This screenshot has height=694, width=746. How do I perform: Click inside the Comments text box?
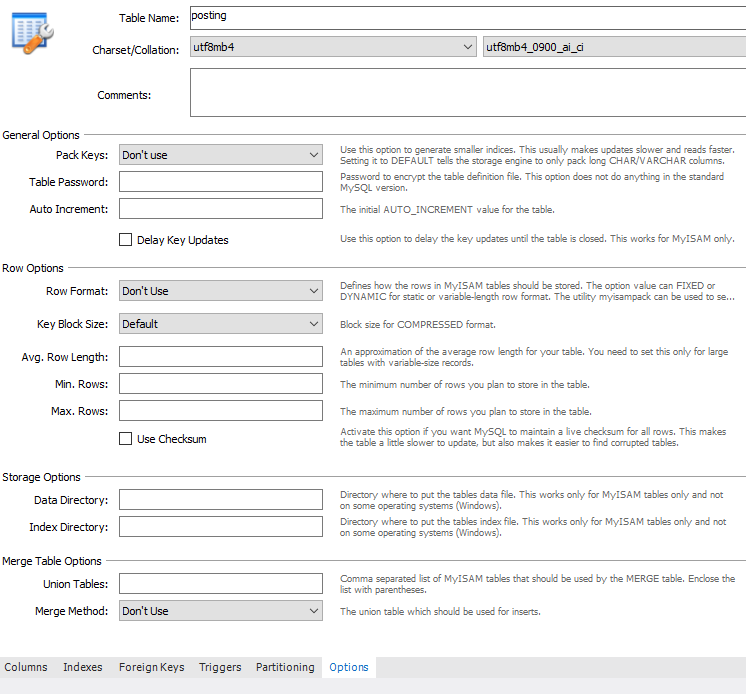click(x=468, y=92)
